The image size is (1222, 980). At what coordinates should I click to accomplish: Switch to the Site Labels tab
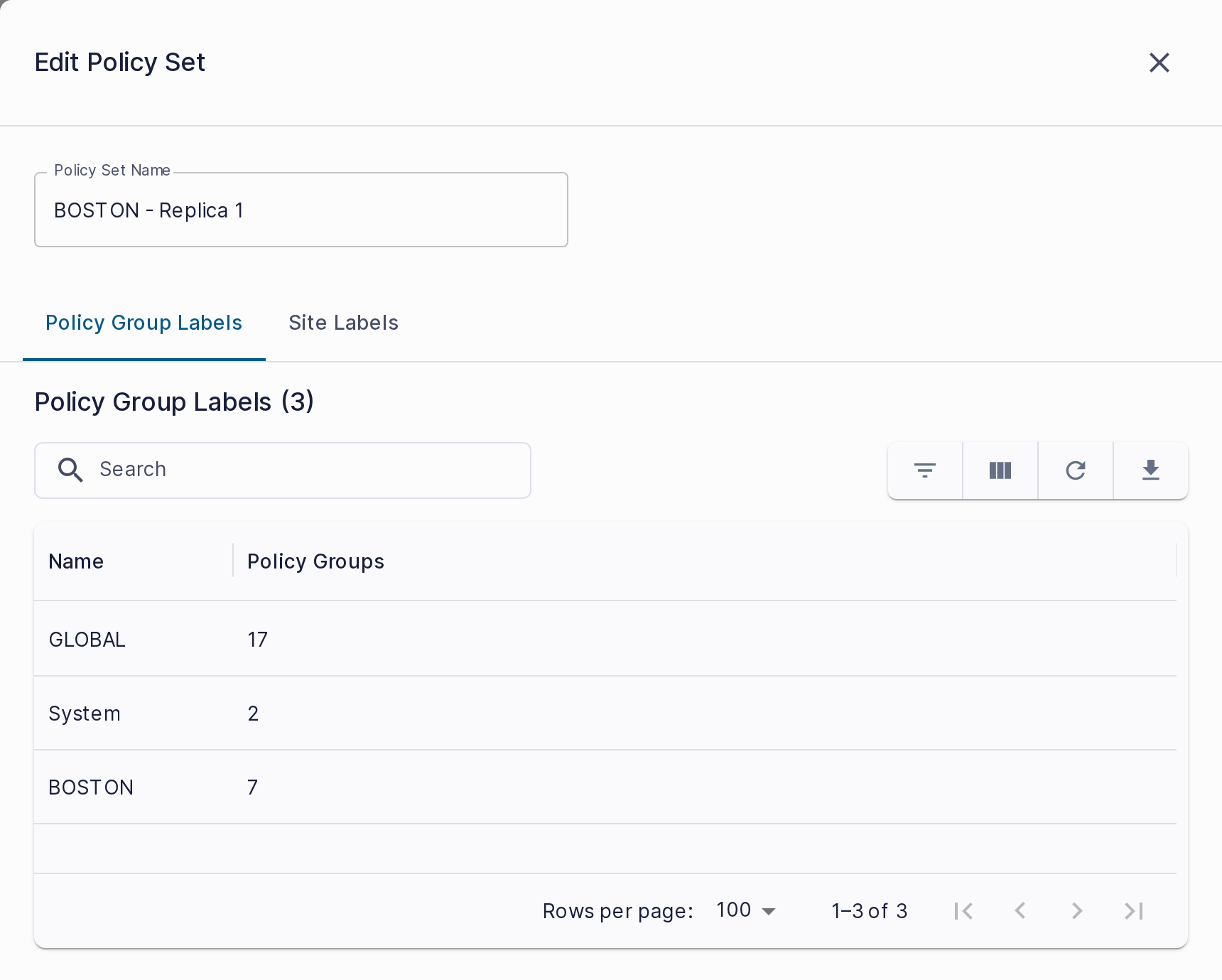pos(344,323)
